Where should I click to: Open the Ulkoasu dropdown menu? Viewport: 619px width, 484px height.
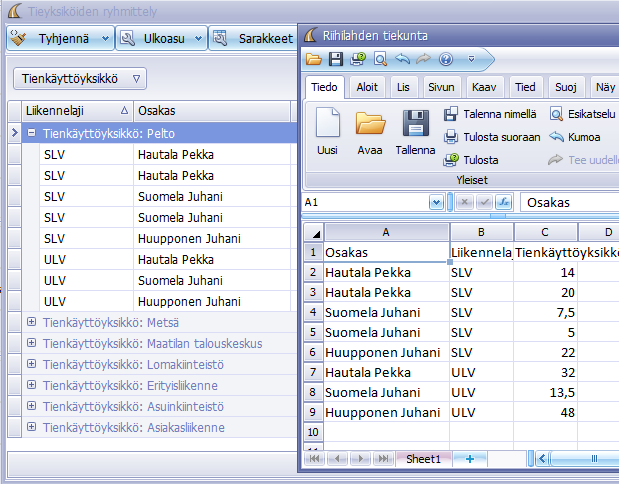pos(197,39)
